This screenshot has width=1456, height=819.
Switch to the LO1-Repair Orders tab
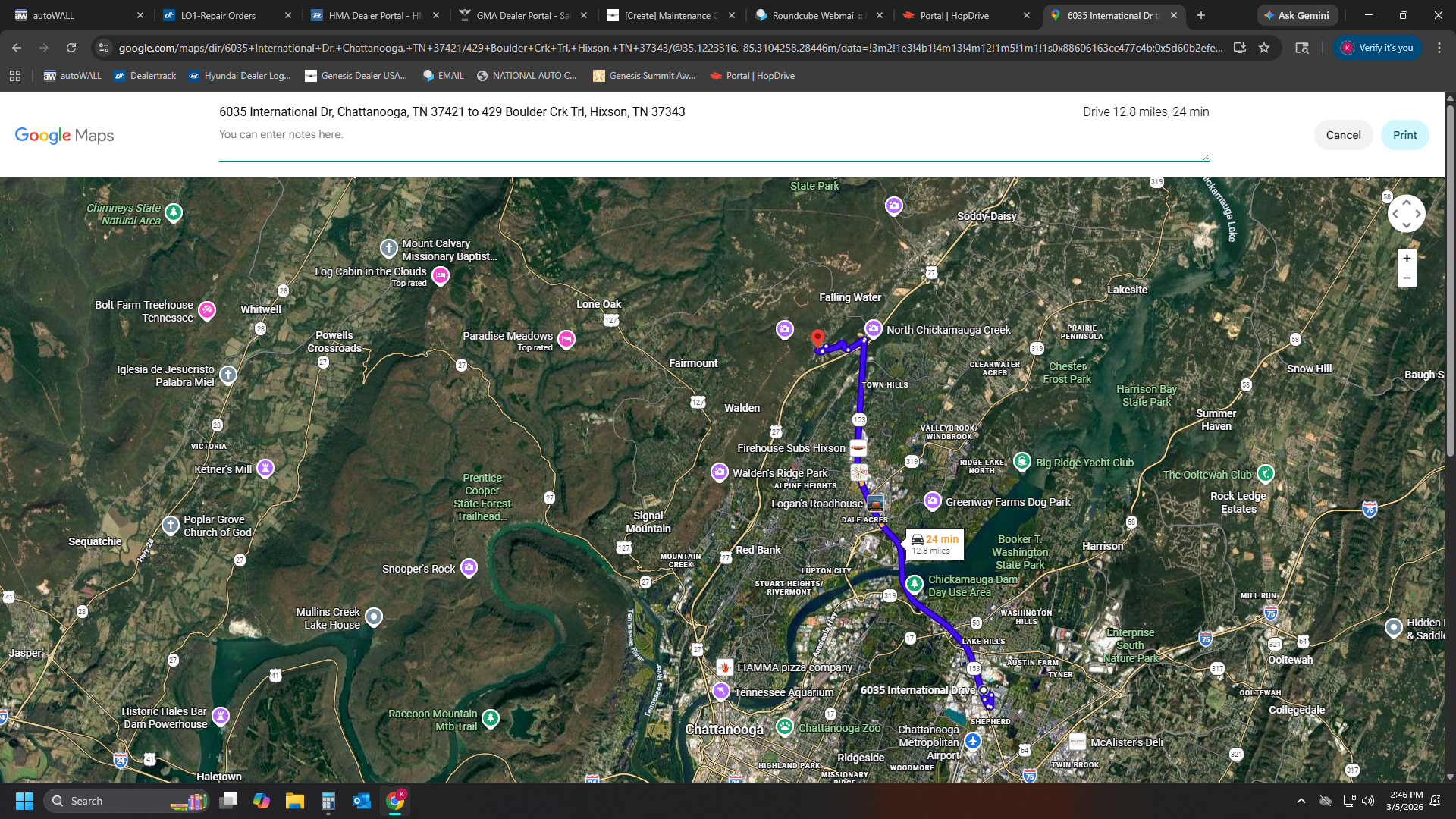pos(218,15)
